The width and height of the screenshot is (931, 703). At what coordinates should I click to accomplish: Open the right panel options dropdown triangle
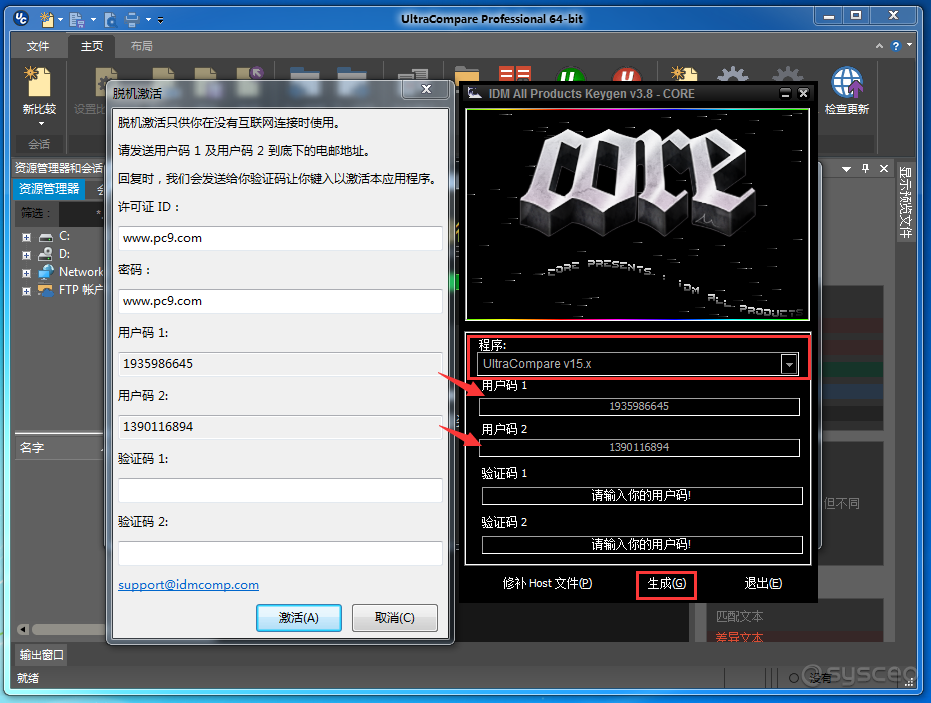pyautogui.click(x=847, y=169)
